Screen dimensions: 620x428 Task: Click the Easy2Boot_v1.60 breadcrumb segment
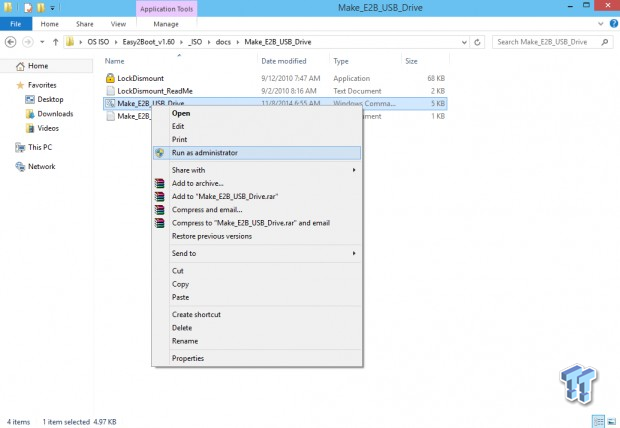(x=148, y=42)
